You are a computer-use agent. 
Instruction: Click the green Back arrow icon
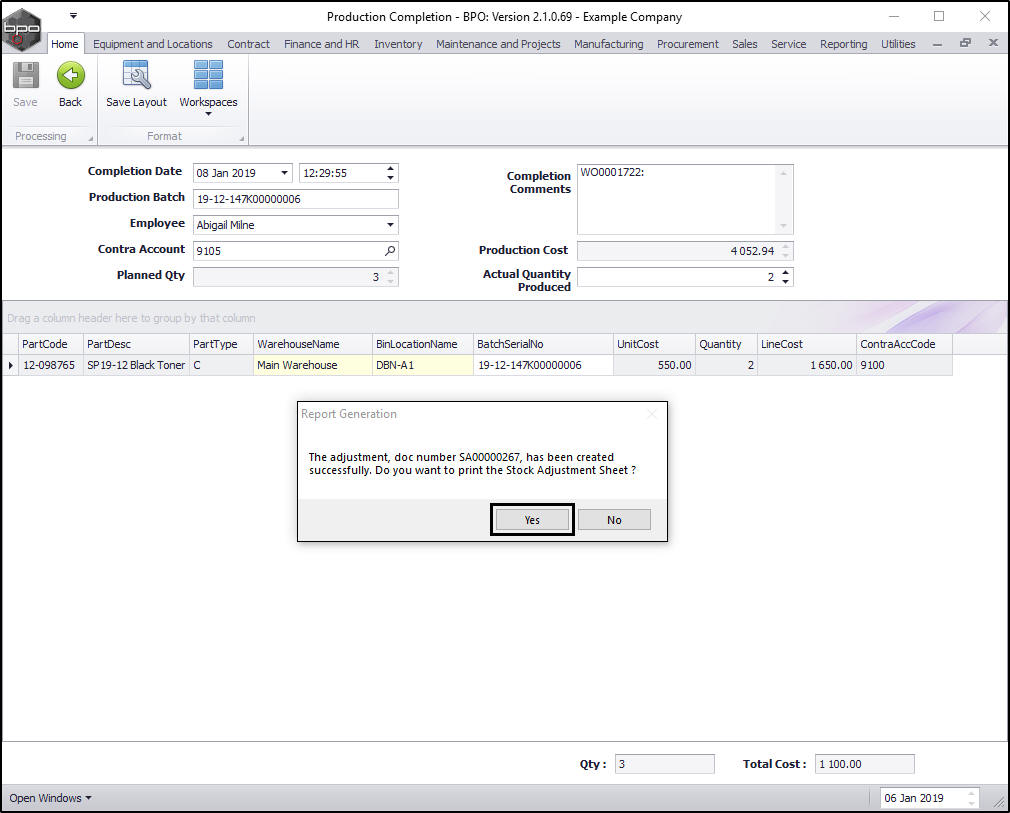(x=70, y=75)
